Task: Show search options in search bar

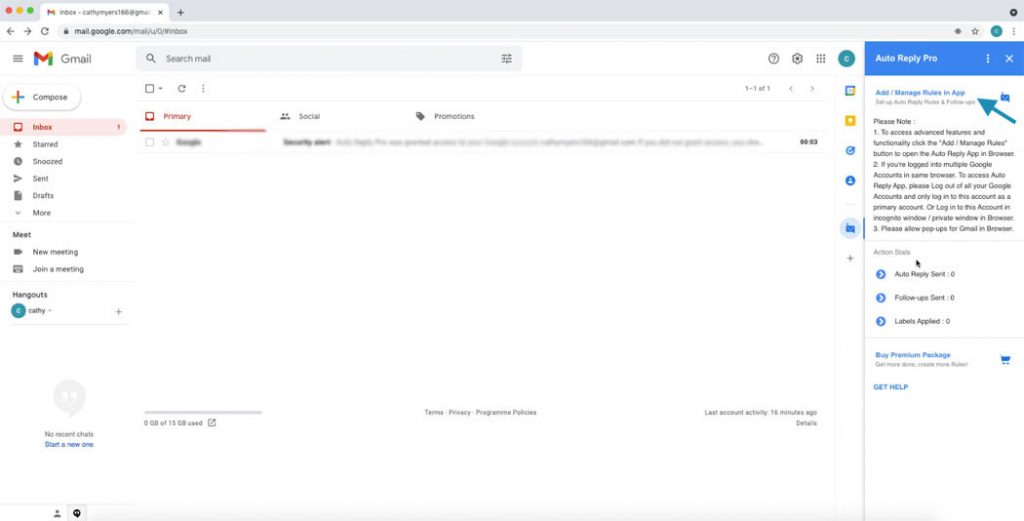Action: 506,59
